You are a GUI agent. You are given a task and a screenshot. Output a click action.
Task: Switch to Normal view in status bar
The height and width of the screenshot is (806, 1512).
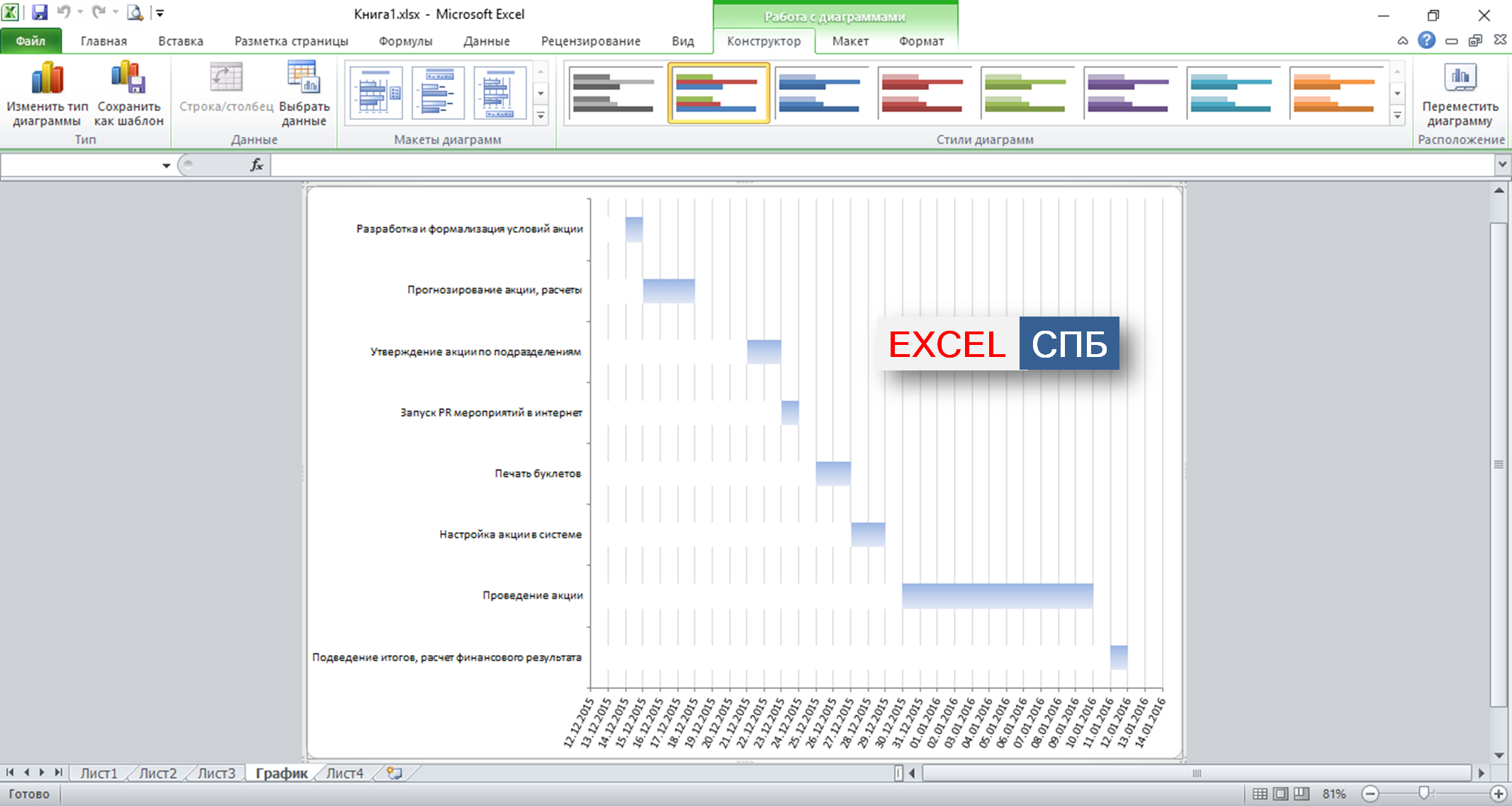pos(1260,794)
